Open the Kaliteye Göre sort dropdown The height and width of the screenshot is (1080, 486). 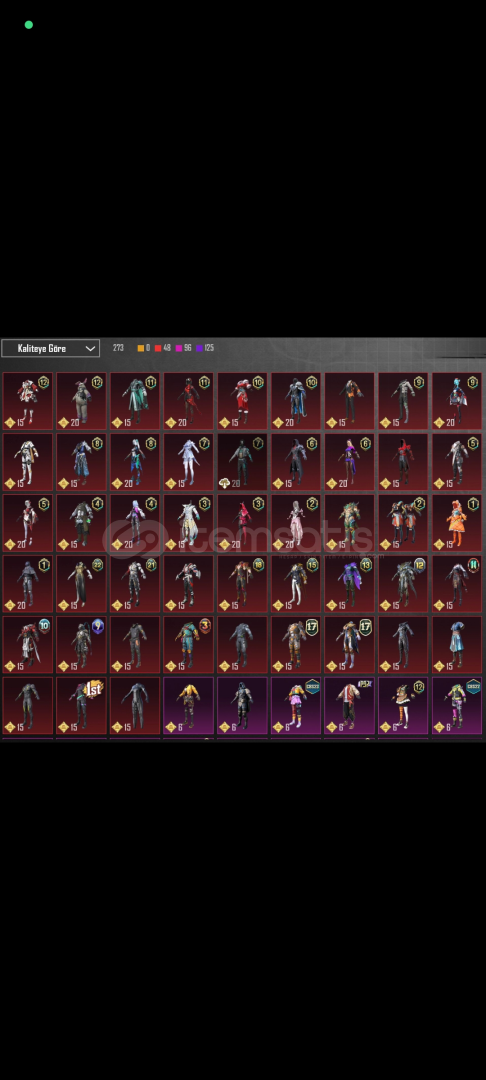[x=50, y=349]
